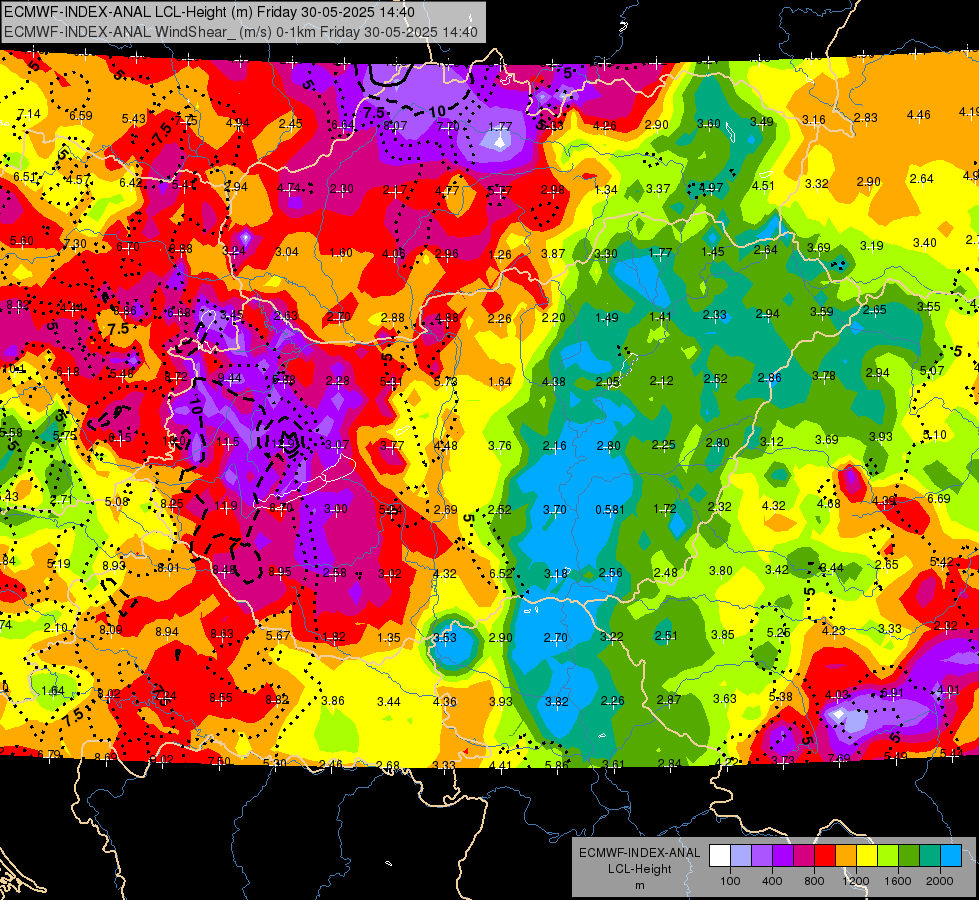Click the wind shear value 6.69
This screenshot has height=900, width=979.
coord(938,498)
